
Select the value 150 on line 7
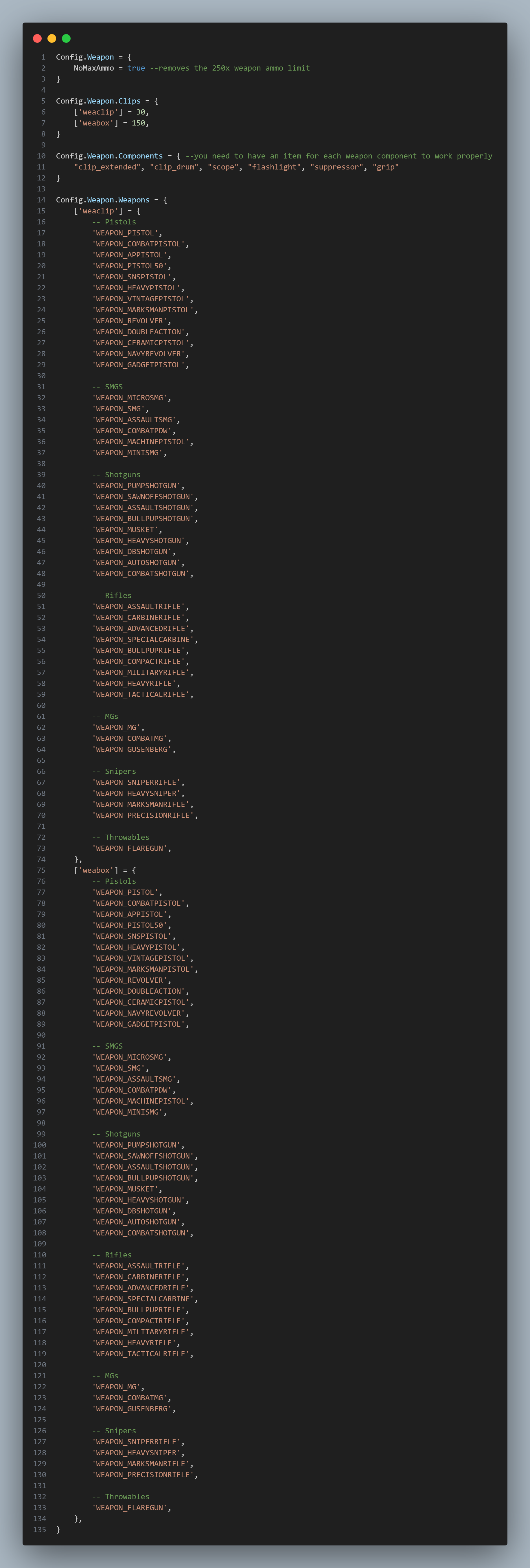138,123
